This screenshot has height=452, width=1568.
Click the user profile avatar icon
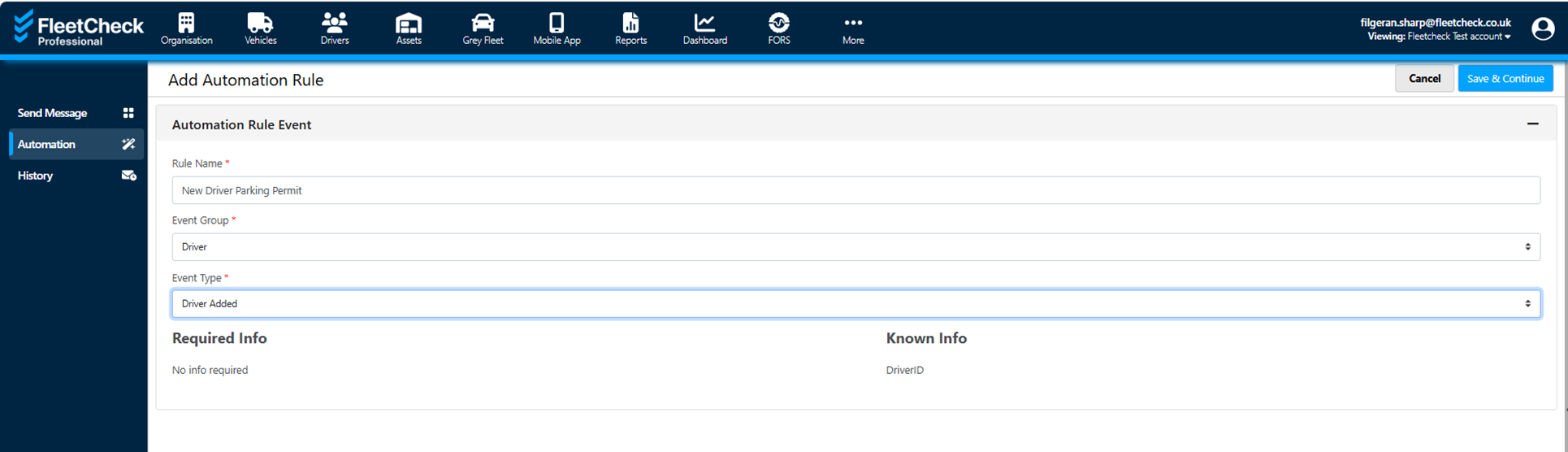tap(1542, 29)
